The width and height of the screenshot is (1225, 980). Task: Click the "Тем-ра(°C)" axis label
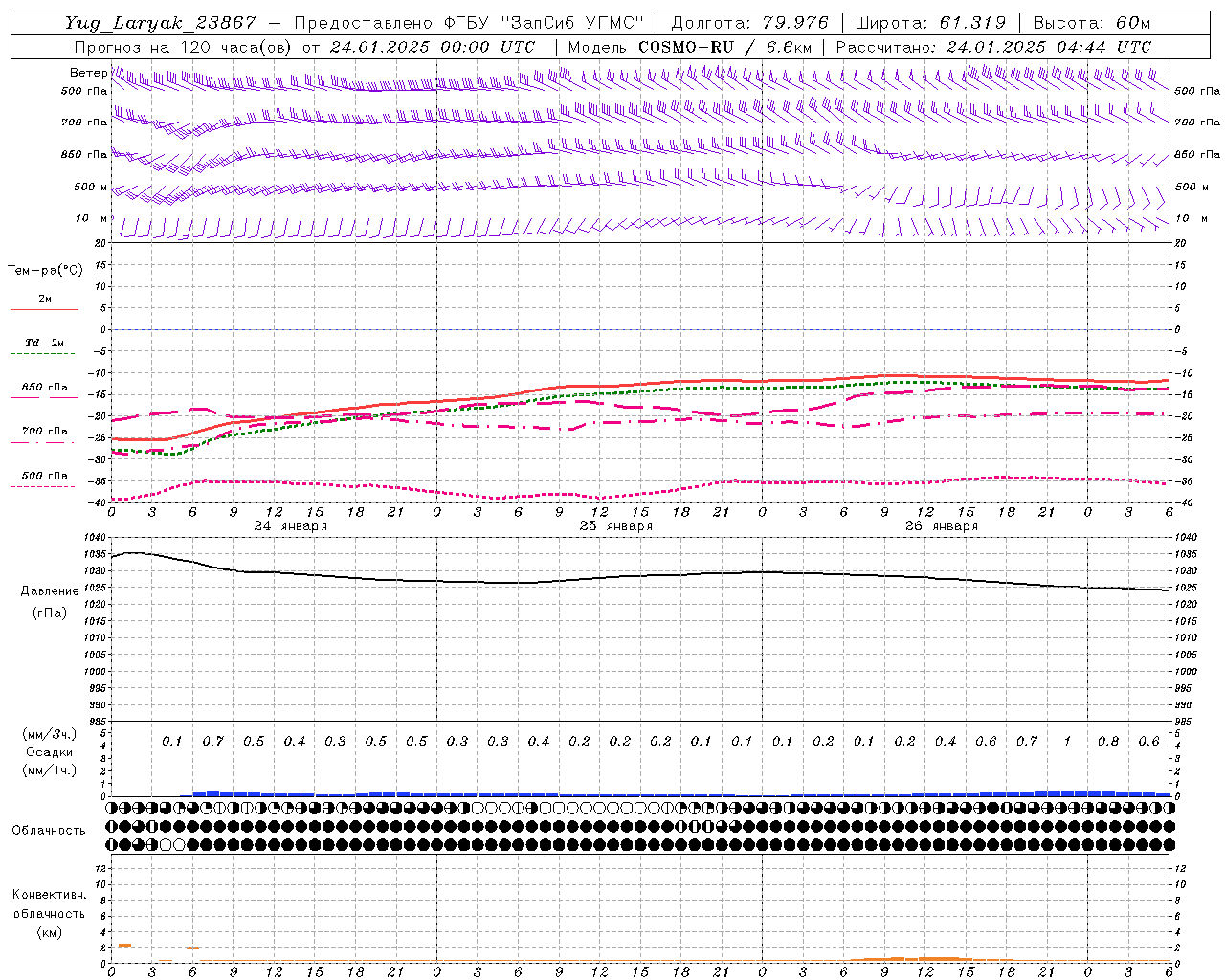coord(45,271)
